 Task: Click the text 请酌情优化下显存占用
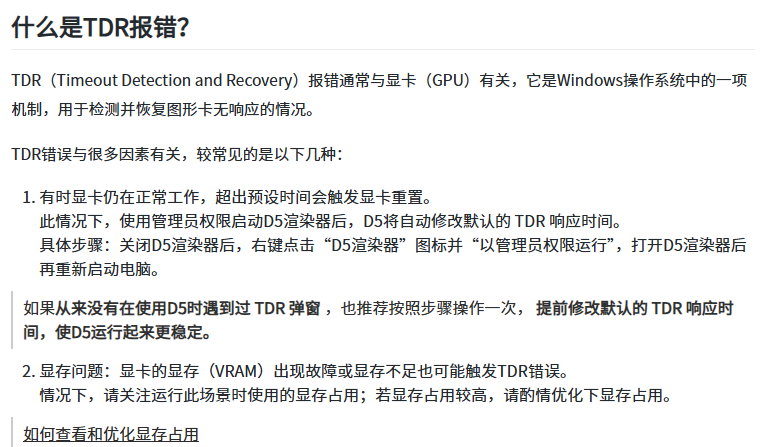point(589,395)
